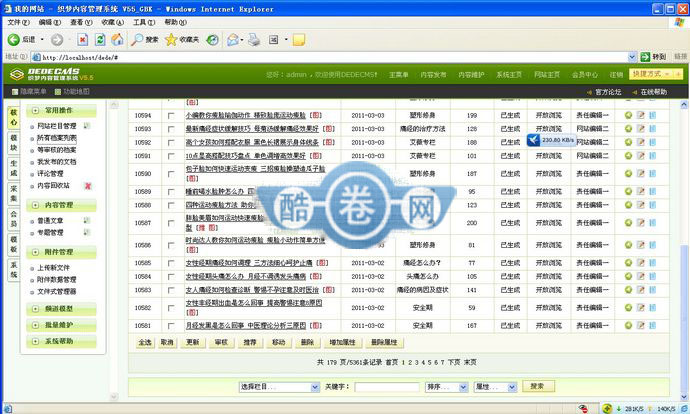690x414 pixels.
Task: Open the 所有档案列表 sidebar link
Action: click(57, 138)
